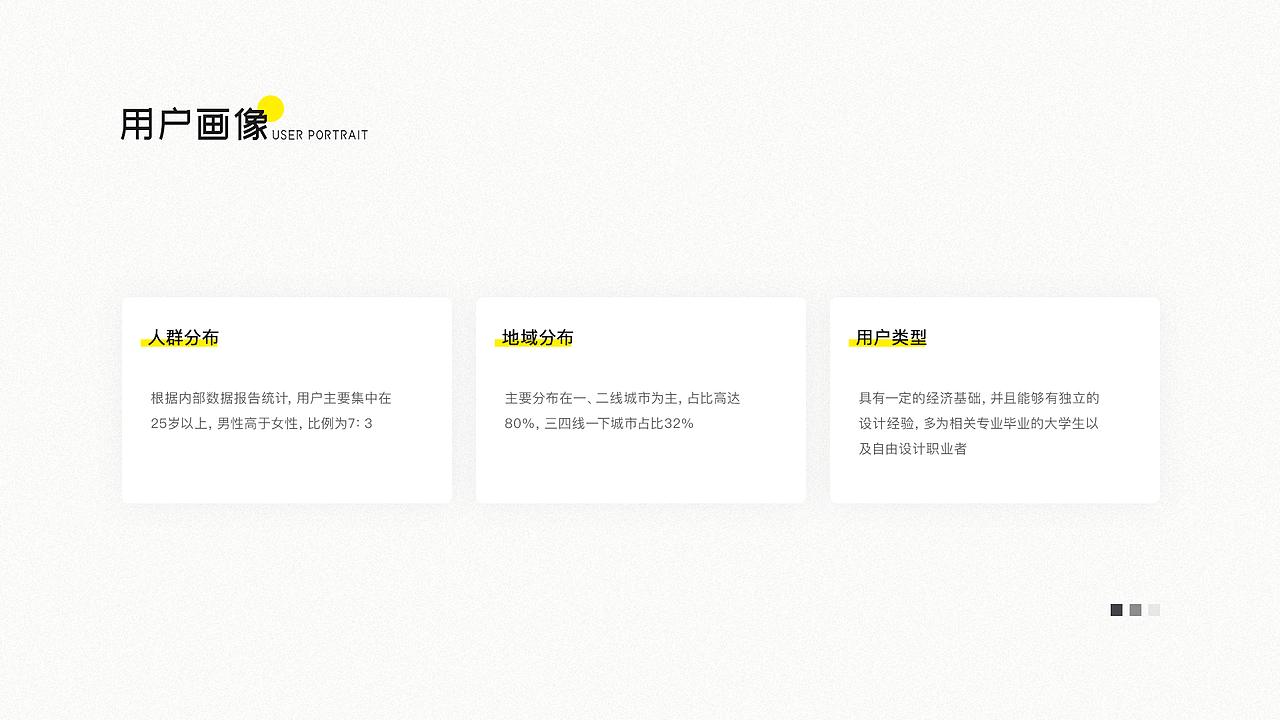Open the 地域分布 card
This screenshot has height=720, width=1280.
tap(640, 400)
